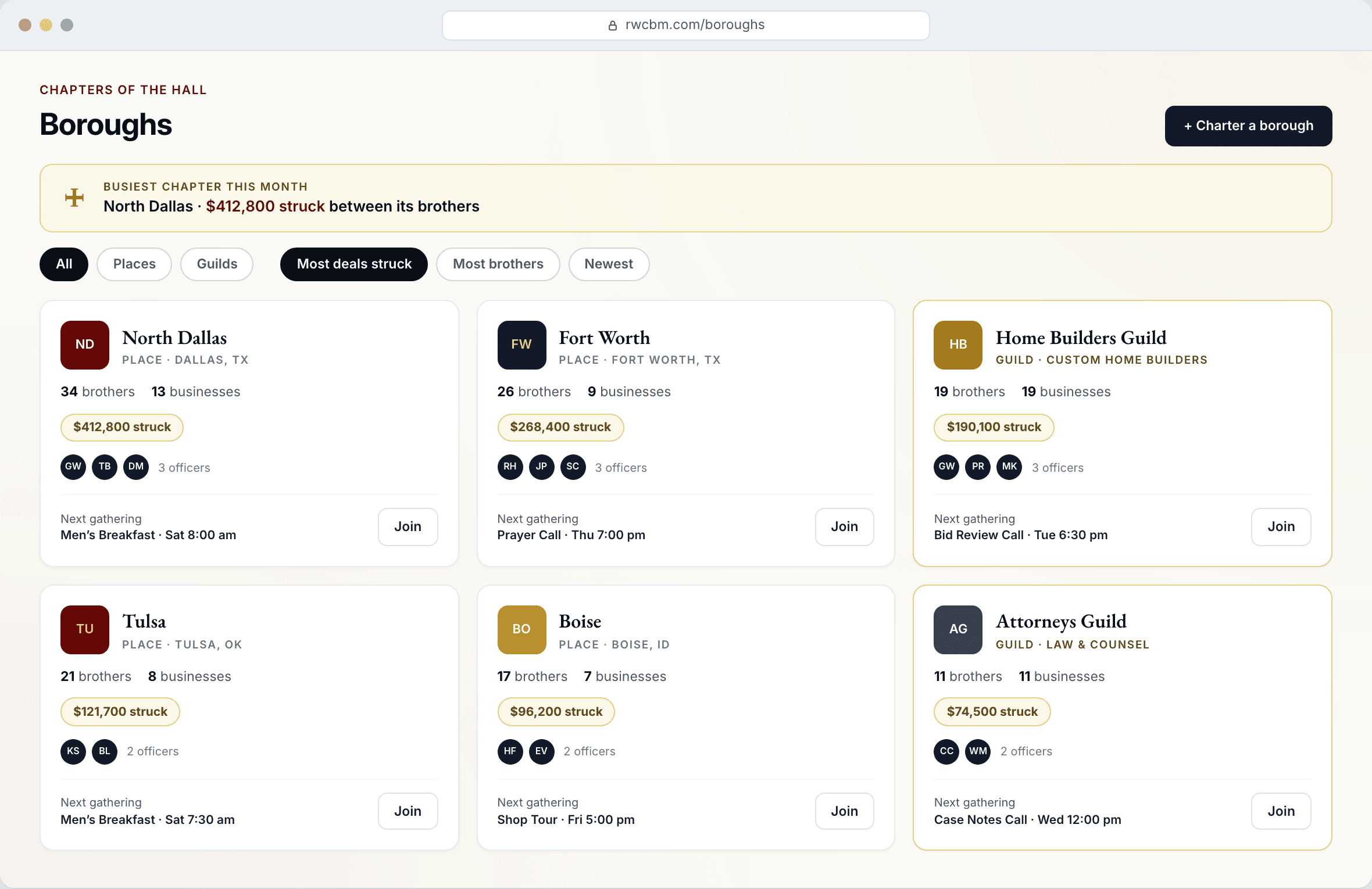Image resolution: width=1372 pixels, height=889 pixels.
Task: Open officer KS avatar in Tulsa
Action: pos(73,751)
